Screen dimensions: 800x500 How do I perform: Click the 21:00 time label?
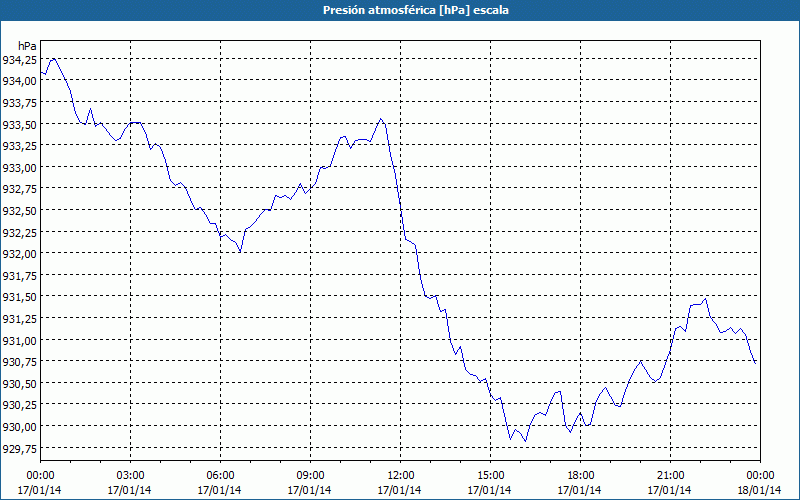670,476
